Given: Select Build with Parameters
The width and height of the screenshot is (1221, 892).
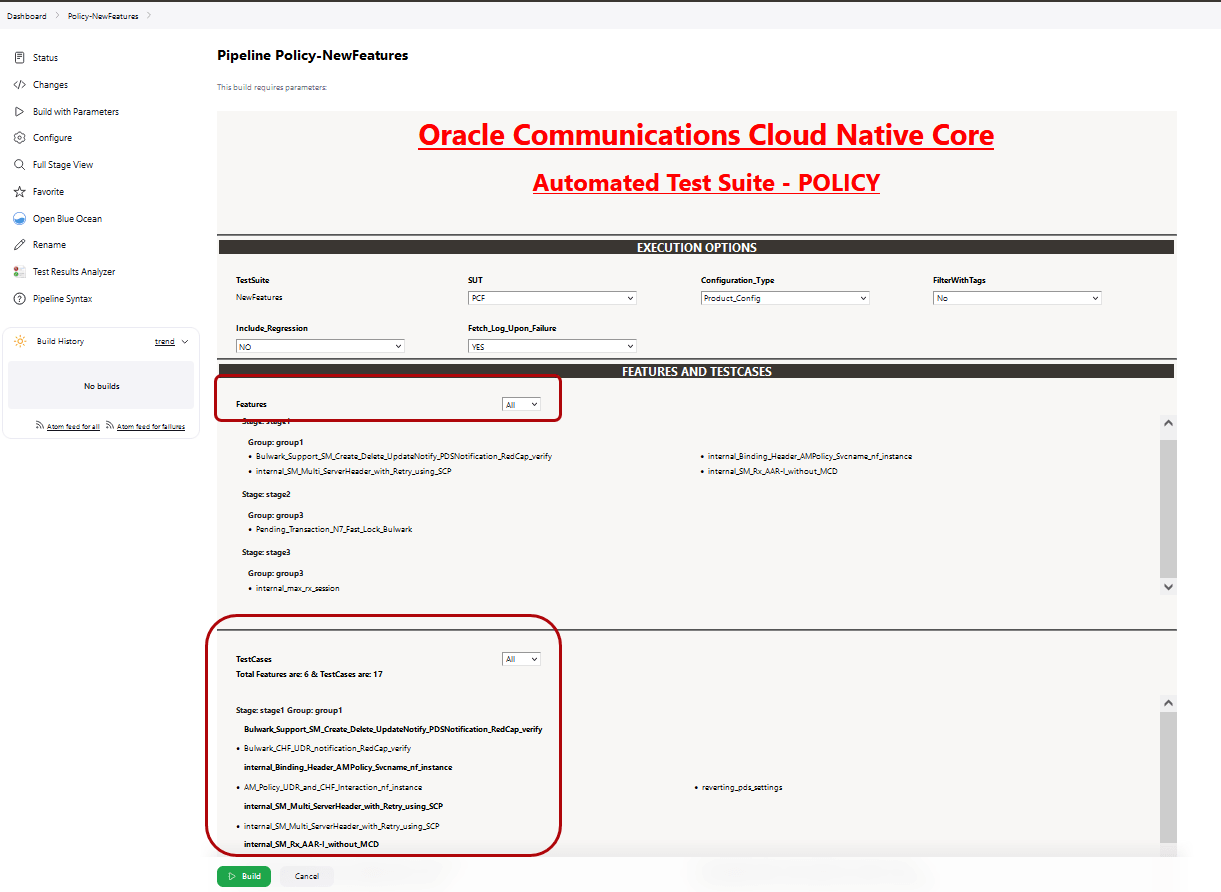Looking at the screenshot, I should (75, 112).
